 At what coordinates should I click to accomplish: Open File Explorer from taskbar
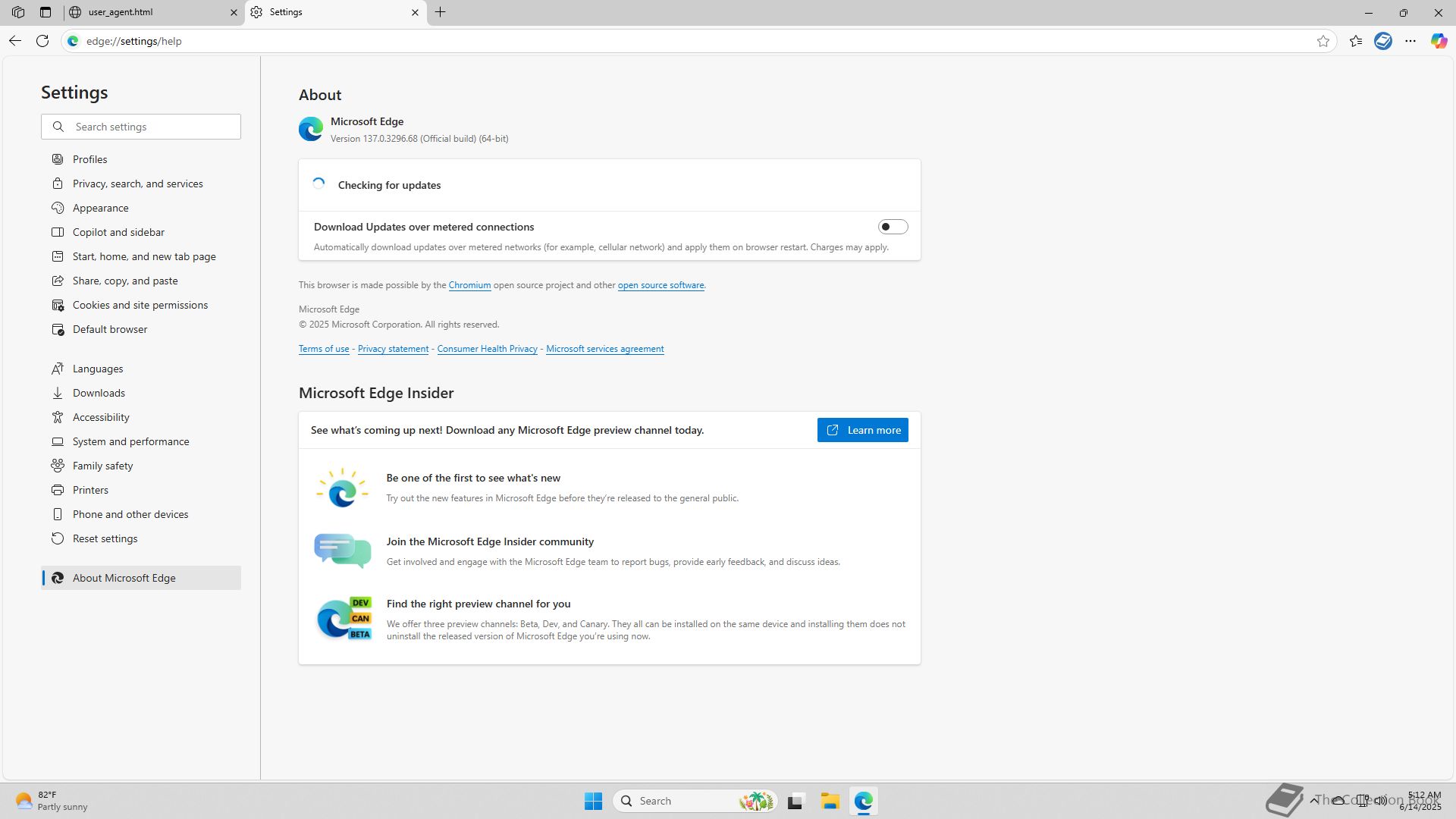pyautogui.click(x=830, y=801)
